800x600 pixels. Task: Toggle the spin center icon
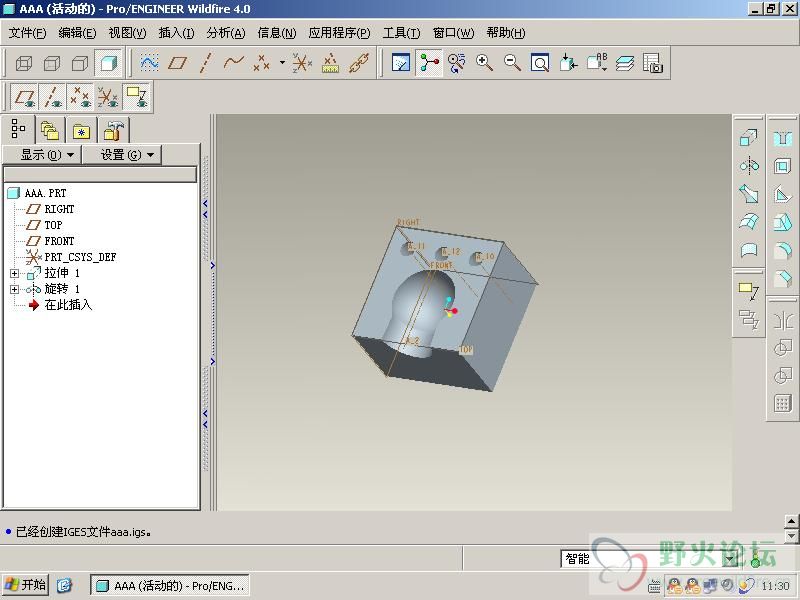tap(429, 63)
